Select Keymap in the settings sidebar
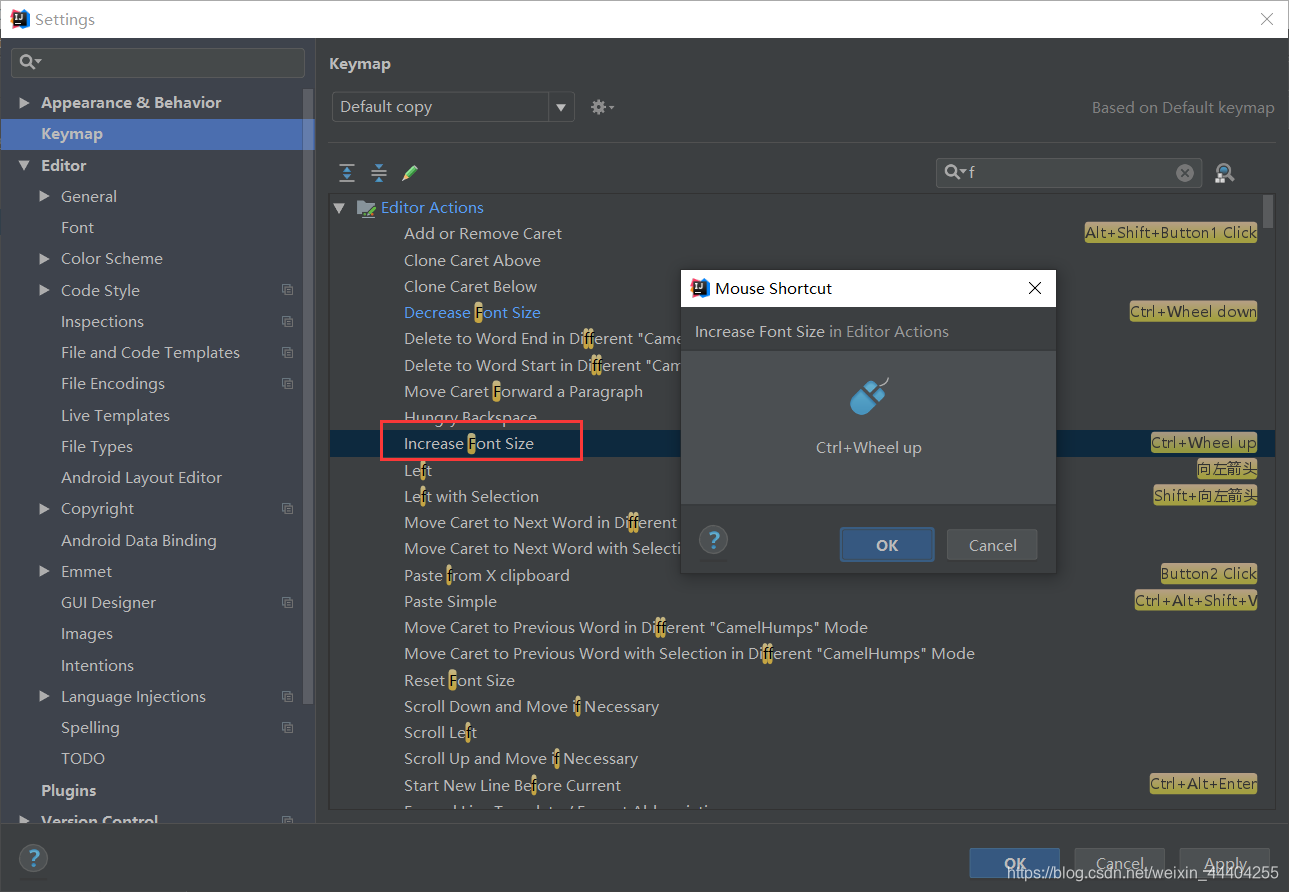The image size is (1289, 892). 158,134
